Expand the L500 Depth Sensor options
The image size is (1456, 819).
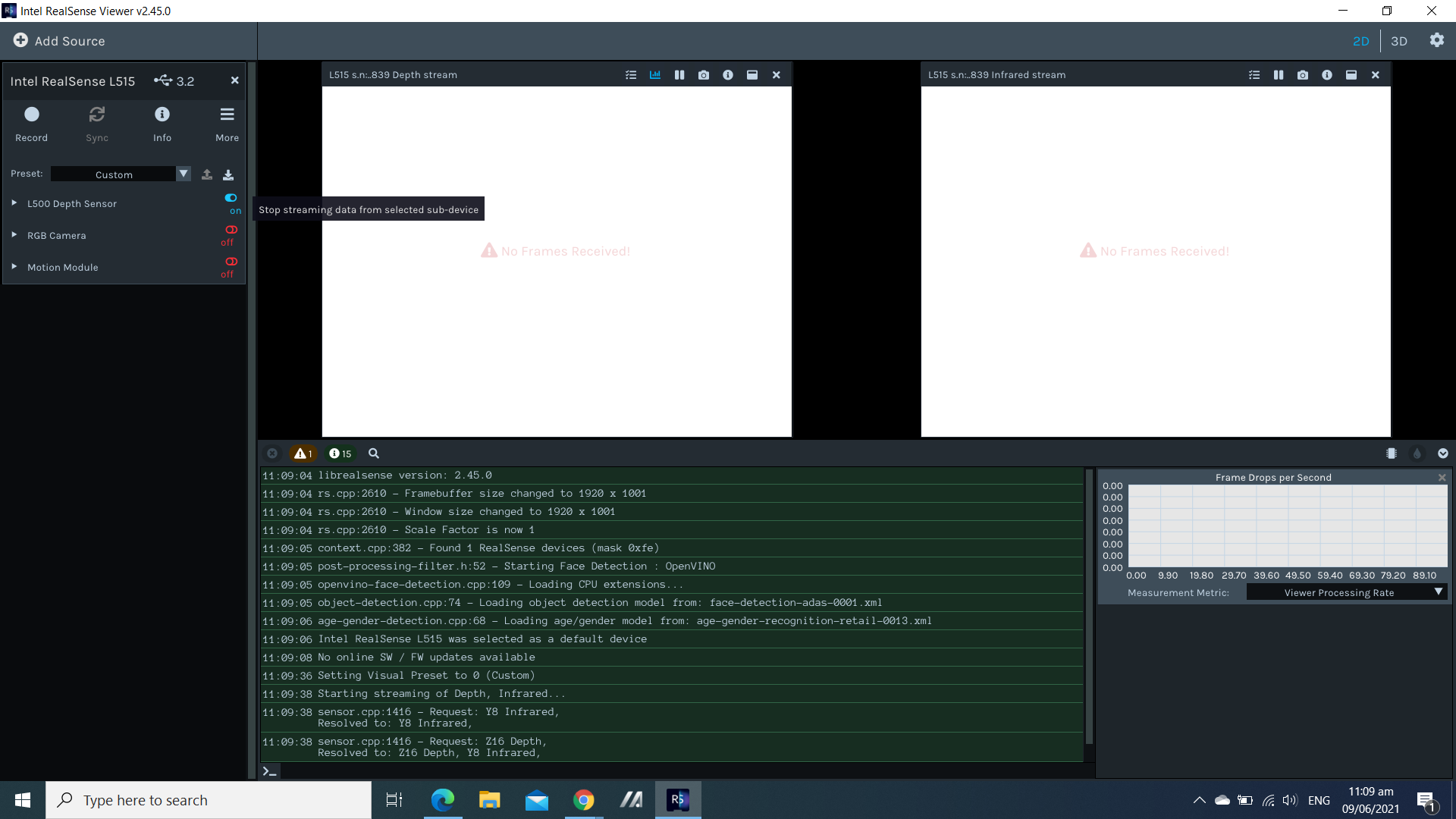point(13,203)
